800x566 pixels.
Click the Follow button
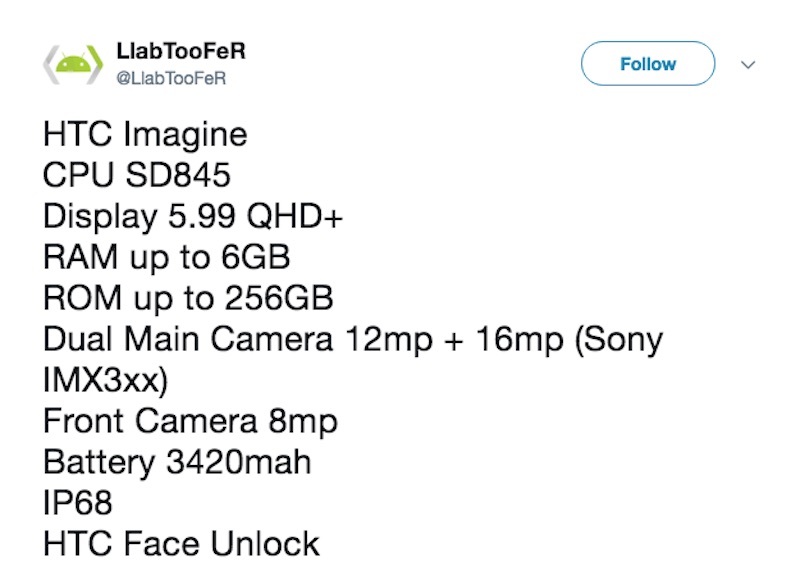tap(647, 64)
